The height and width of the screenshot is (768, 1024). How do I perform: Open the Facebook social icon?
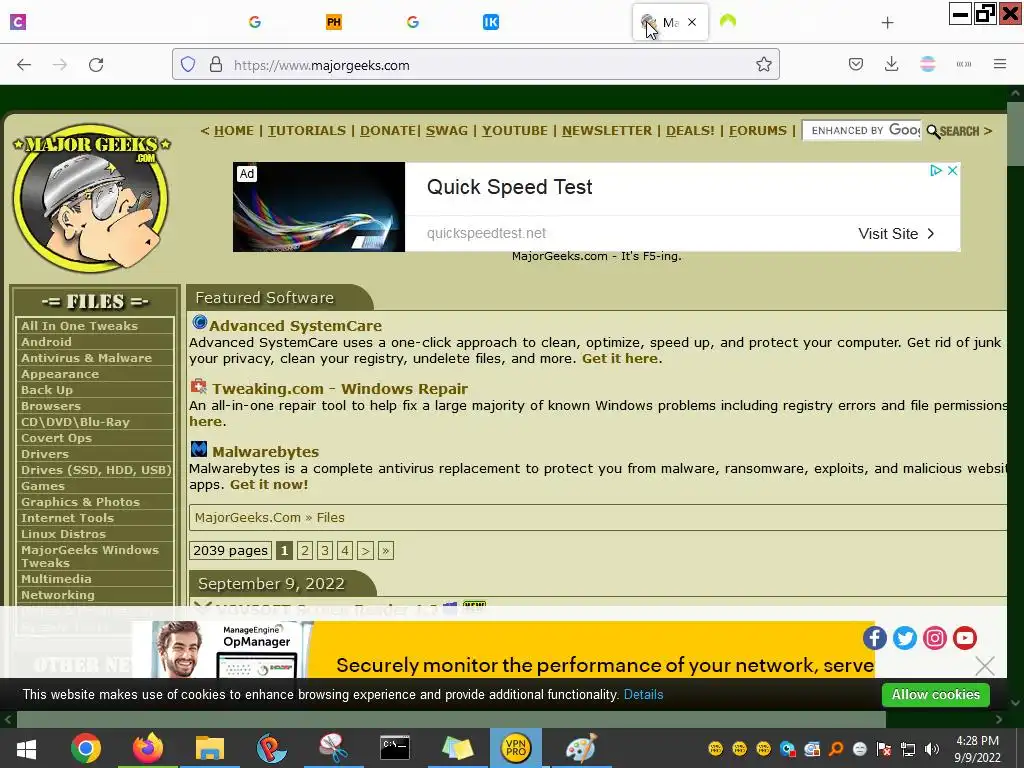[874, 637]
